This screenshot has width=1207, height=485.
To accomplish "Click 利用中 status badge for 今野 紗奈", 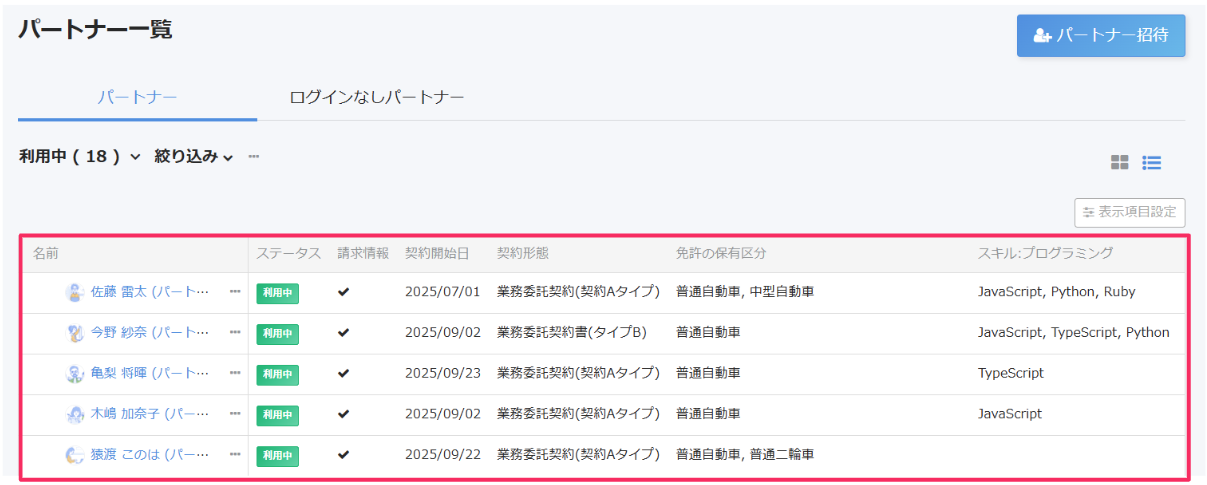I will 277,333.
